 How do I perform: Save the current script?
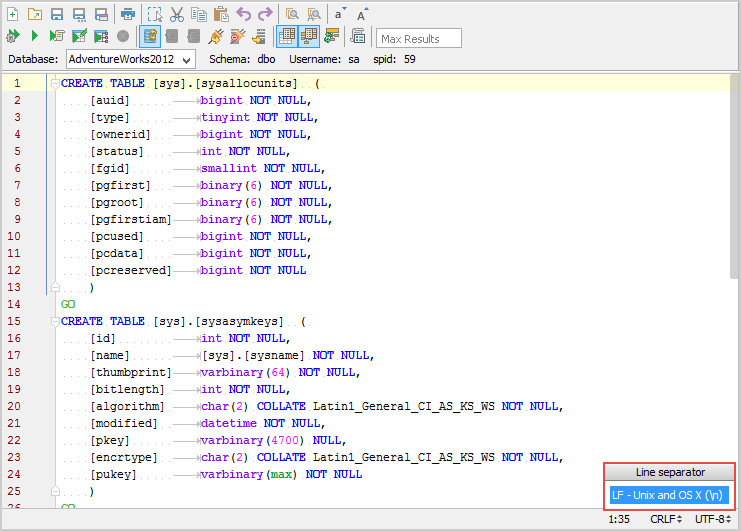coord(57,15)
